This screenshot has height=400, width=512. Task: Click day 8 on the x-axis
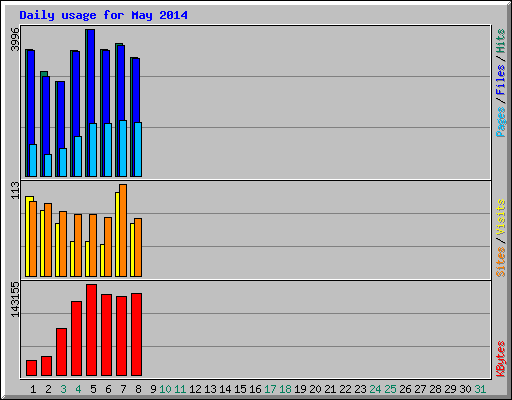[x=138, y=389]
